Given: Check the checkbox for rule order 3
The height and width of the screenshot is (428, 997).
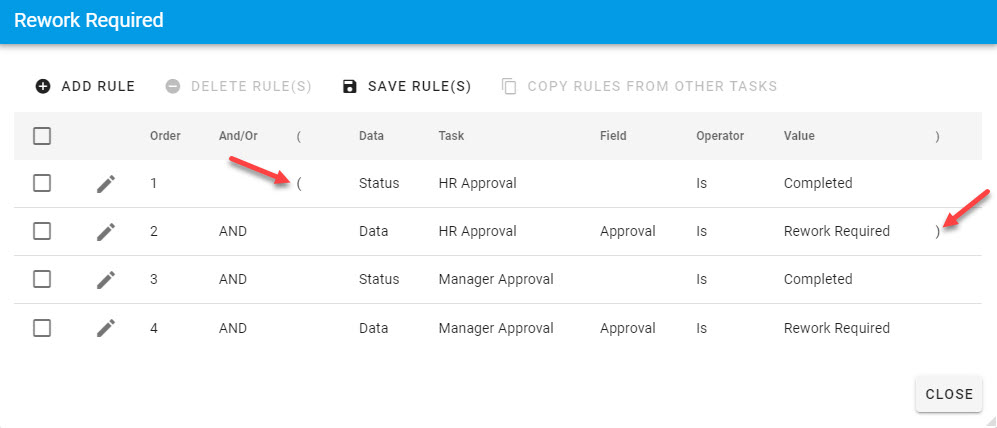Looking at the screenshot, I should [x=42, y=280].
